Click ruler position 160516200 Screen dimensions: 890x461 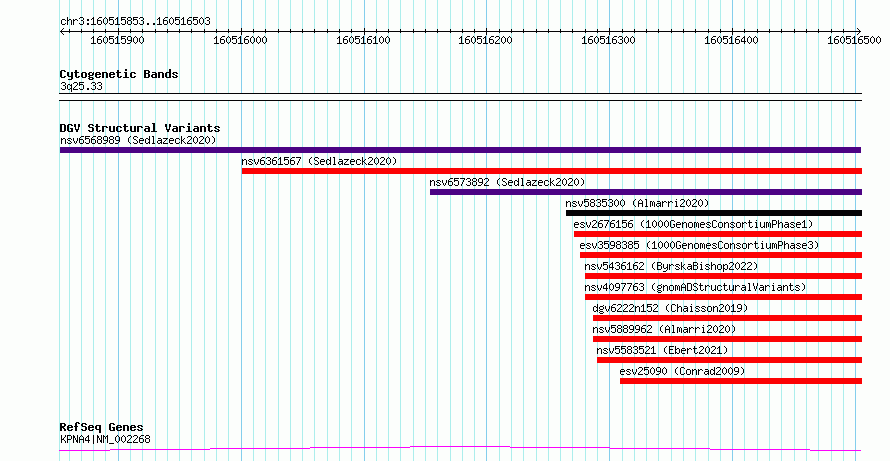485,40
